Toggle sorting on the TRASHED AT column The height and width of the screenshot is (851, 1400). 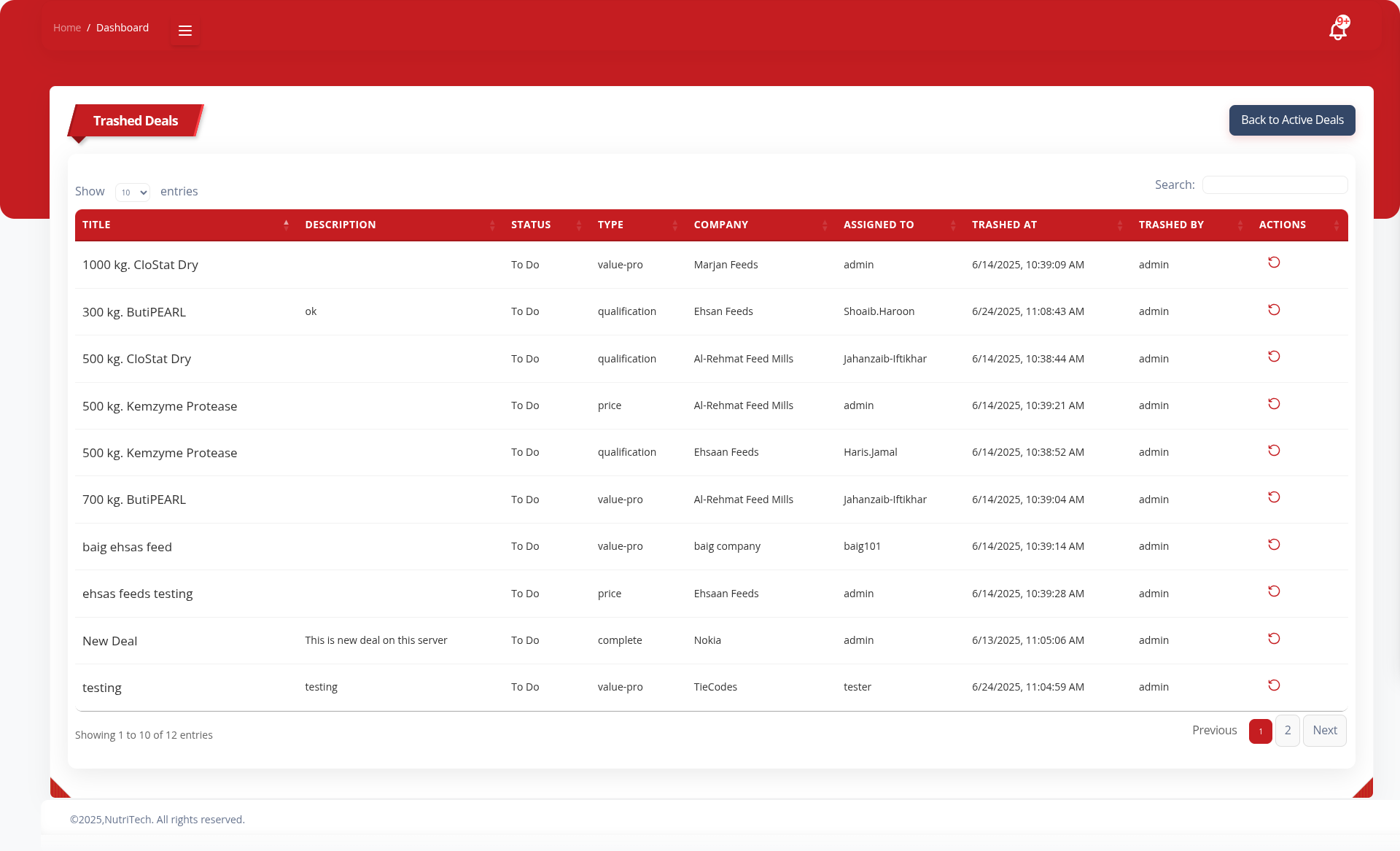point(1121,225)
